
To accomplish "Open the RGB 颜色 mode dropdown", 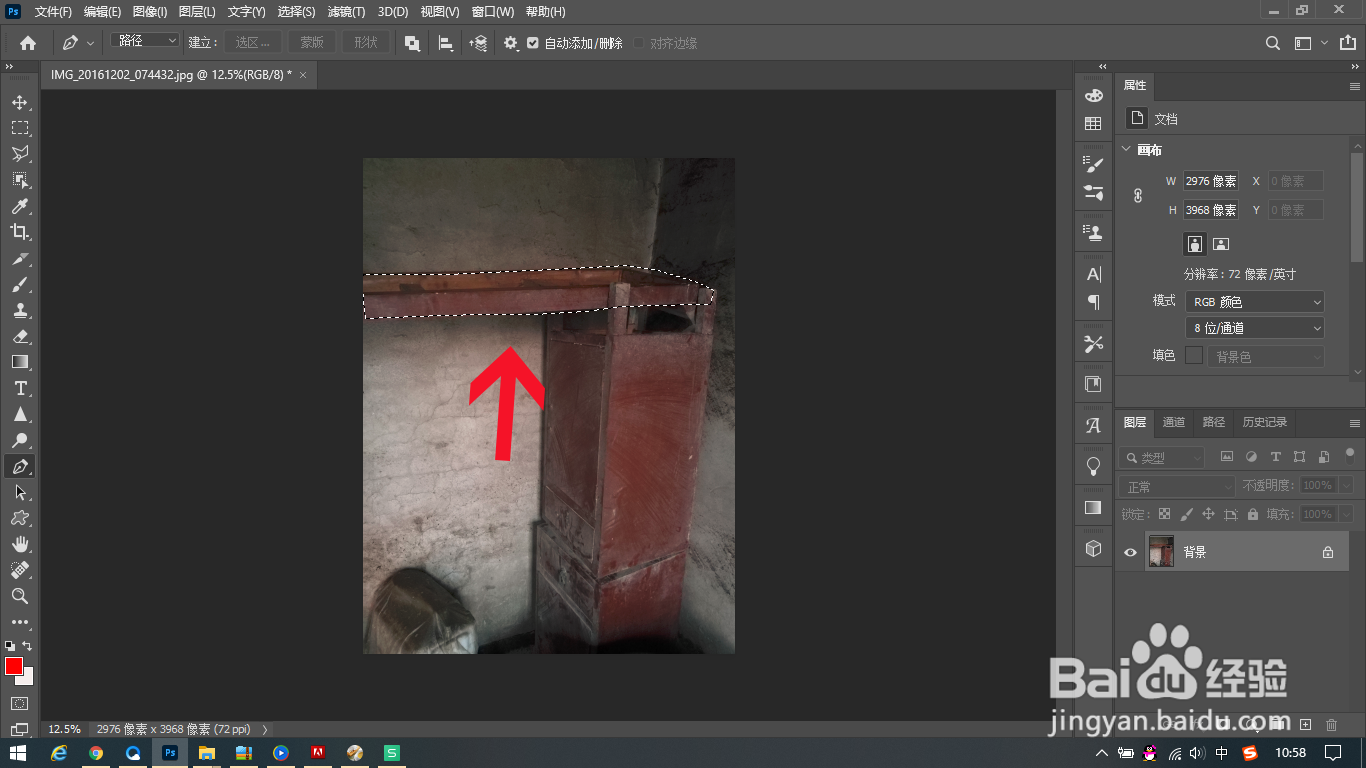I will pyautogui.click(x=1254, y=301).
